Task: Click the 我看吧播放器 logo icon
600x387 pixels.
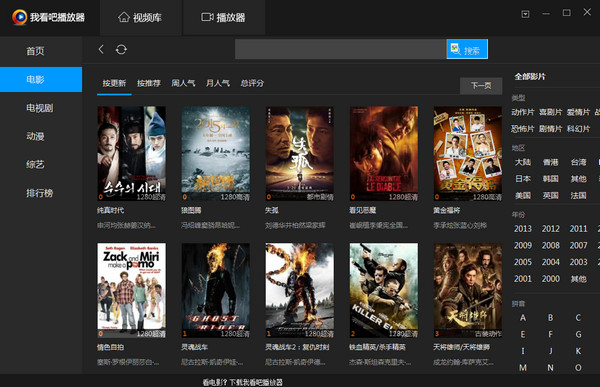Action: click(19, 17)
